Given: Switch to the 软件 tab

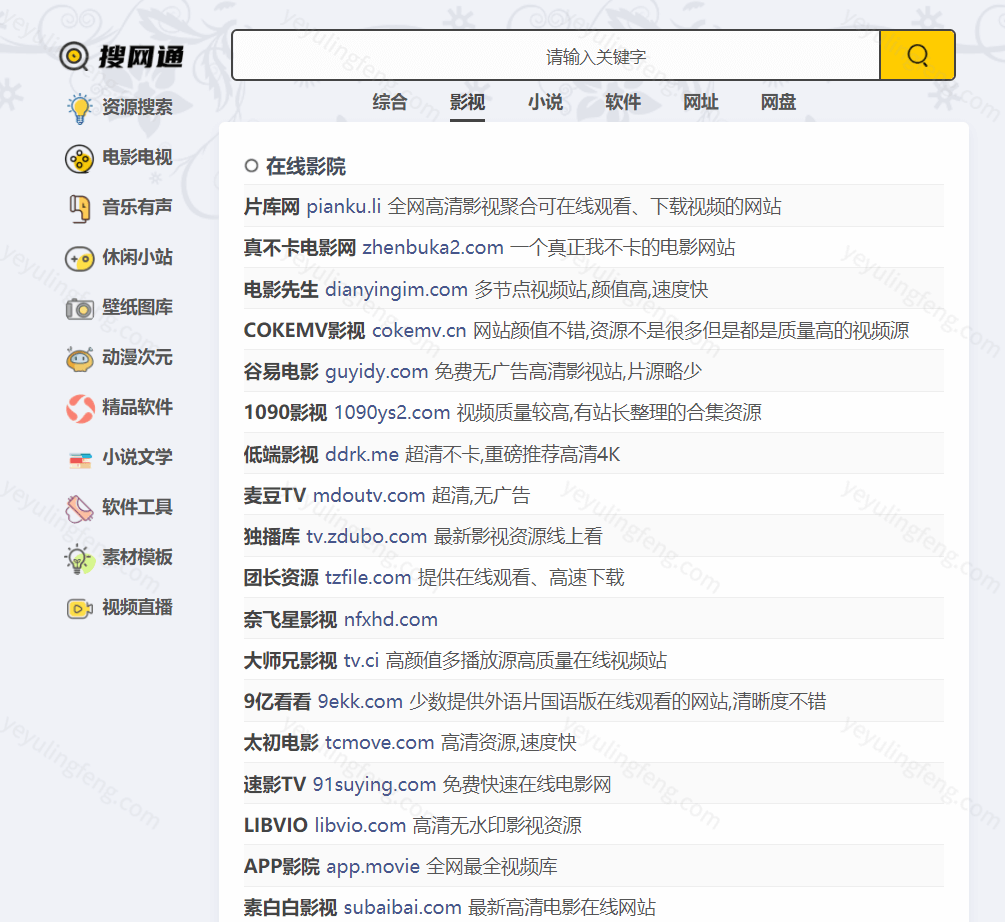Looking at the screenshot, I should coord(622,102).
